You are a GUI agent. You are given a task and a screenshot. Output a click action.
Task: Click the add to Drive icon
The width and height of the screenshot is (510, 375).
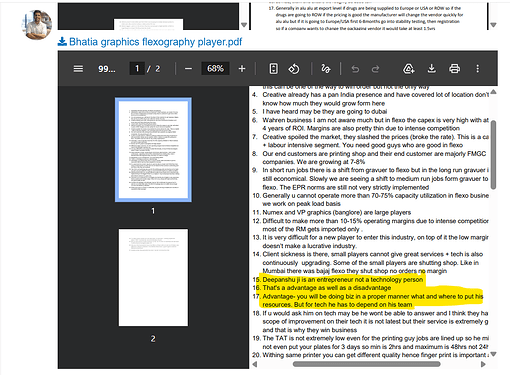(409, 69)
